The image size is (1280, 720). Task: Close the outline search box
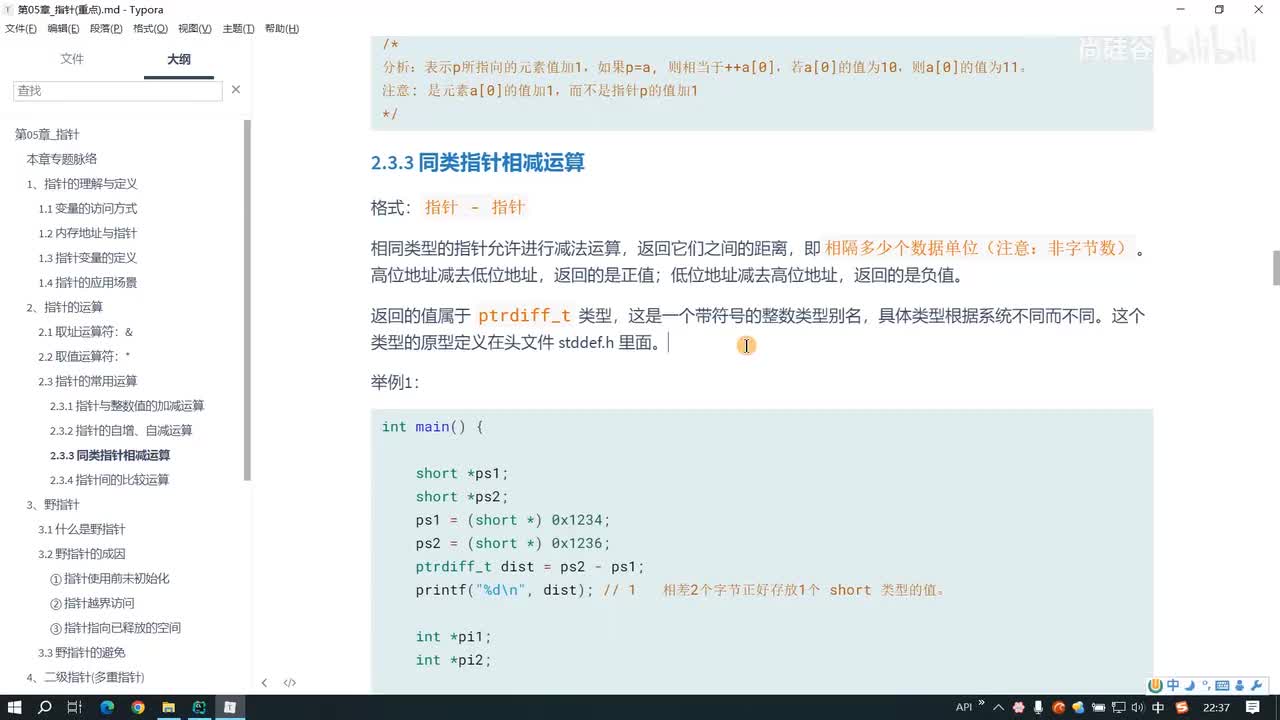[236, 90]
